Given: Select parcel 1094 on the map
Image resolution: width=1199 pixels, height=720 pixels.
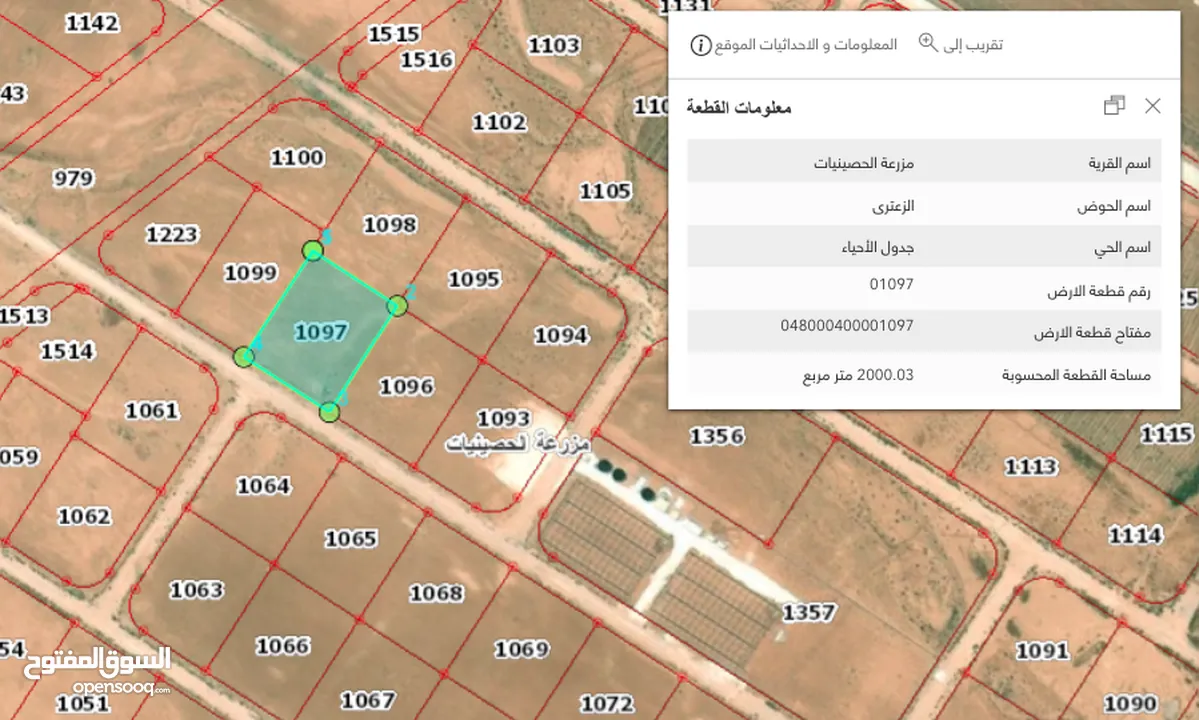Looking at the screenshot, I should pos(561,336).
